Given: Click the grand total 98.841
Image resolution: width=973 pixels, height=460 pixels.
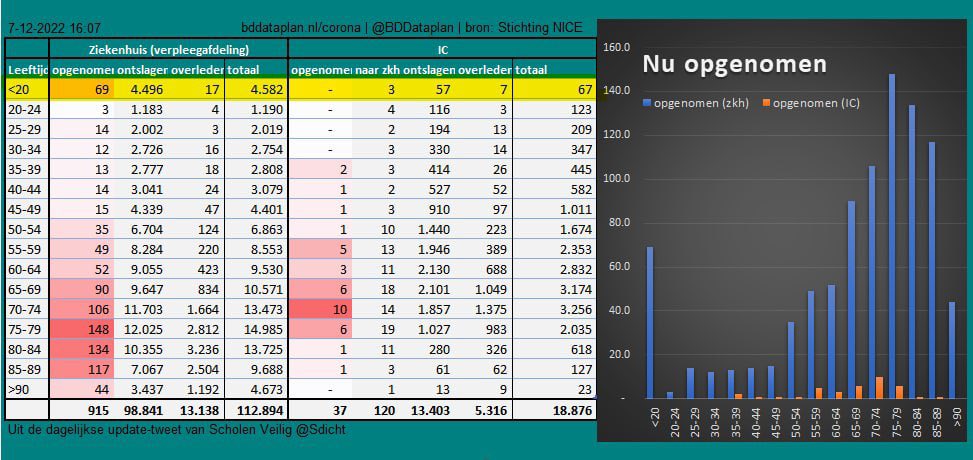Looking at the screenshot, I should pos(143,410).
